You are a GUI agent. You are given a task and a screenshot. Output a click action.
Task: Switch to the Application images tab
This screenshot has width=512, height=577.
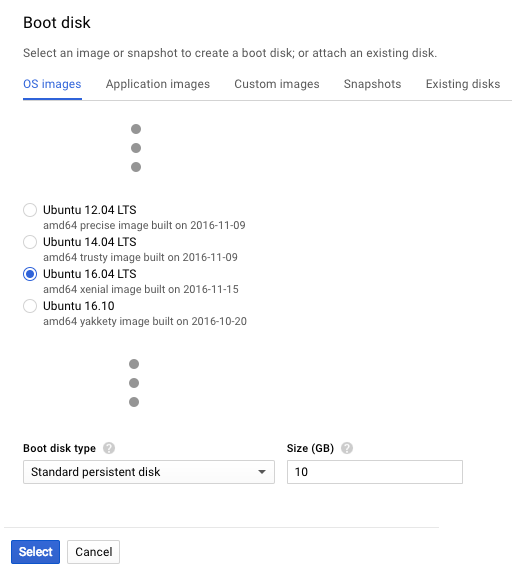click(158, 84)
